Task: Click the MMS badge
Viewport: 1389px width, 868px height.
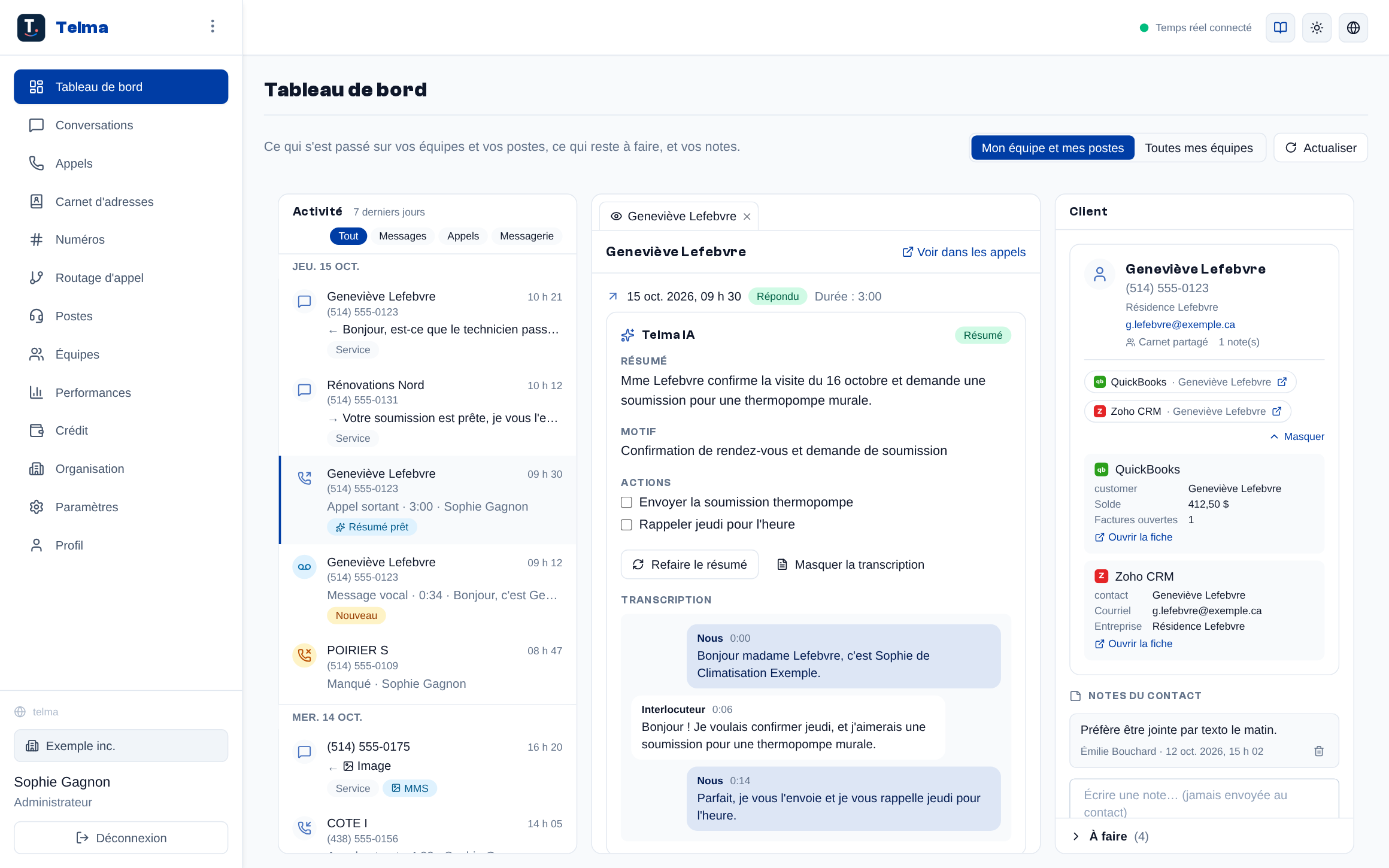Action: pyautogui.click(x=410, y=788)
